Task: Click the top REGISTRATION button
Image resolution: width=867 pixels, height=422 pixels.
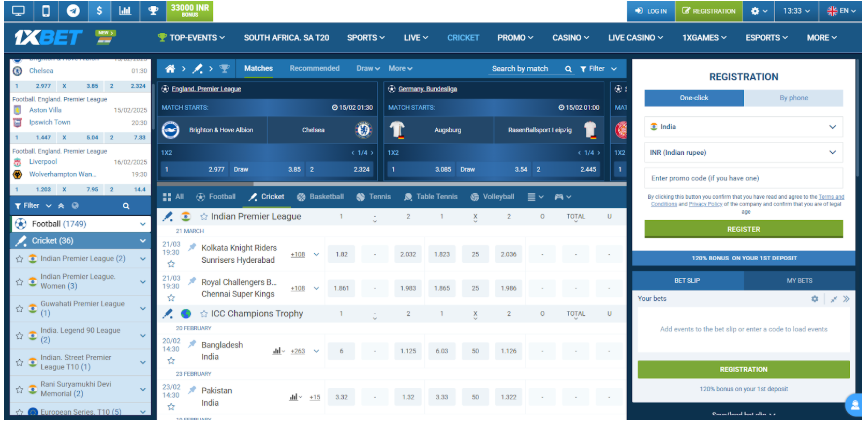Action: click(708, 11)
